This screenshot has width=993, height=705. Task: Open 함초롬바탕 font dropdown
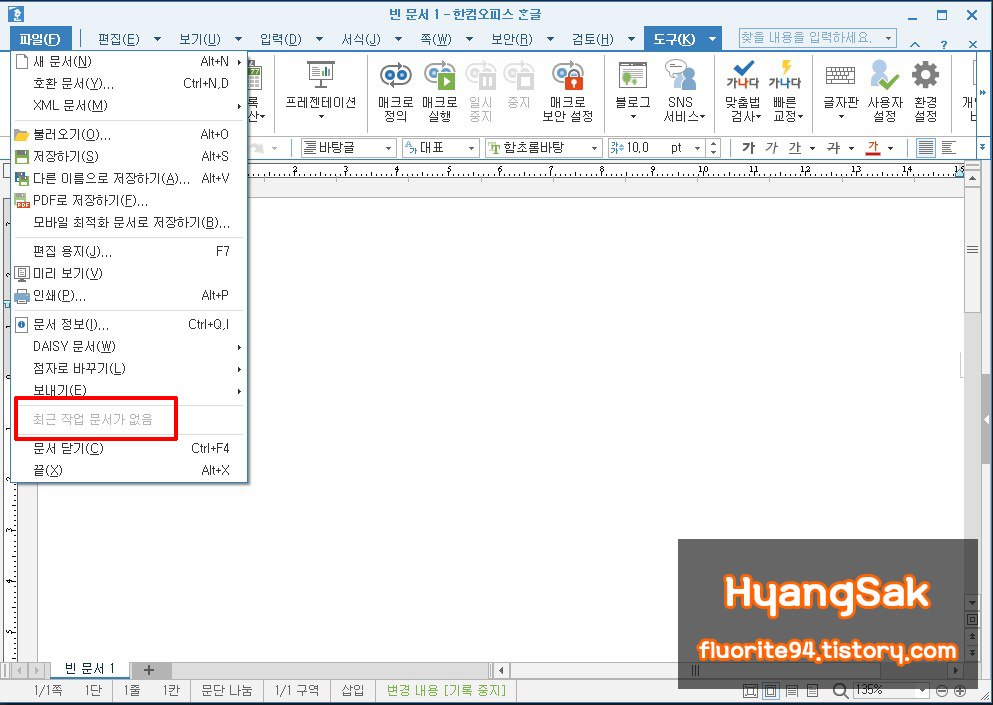(x=594, y=149)
